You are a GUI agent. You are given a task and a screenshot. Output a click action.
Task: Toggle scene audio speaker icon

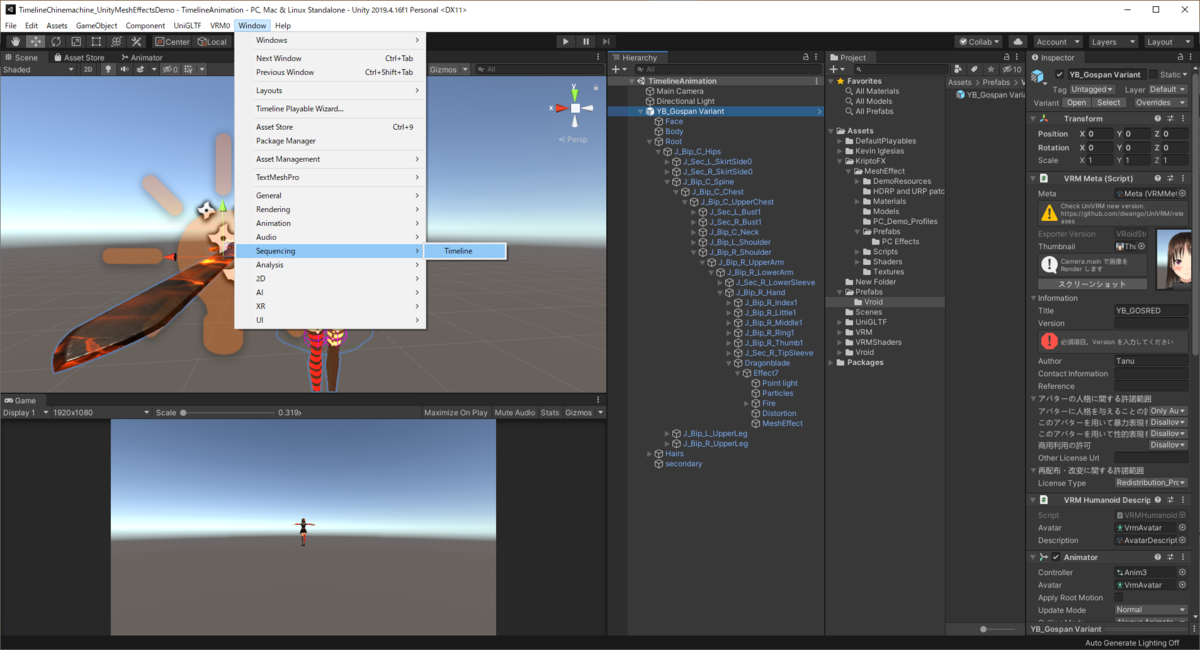(x=124, y=69)
